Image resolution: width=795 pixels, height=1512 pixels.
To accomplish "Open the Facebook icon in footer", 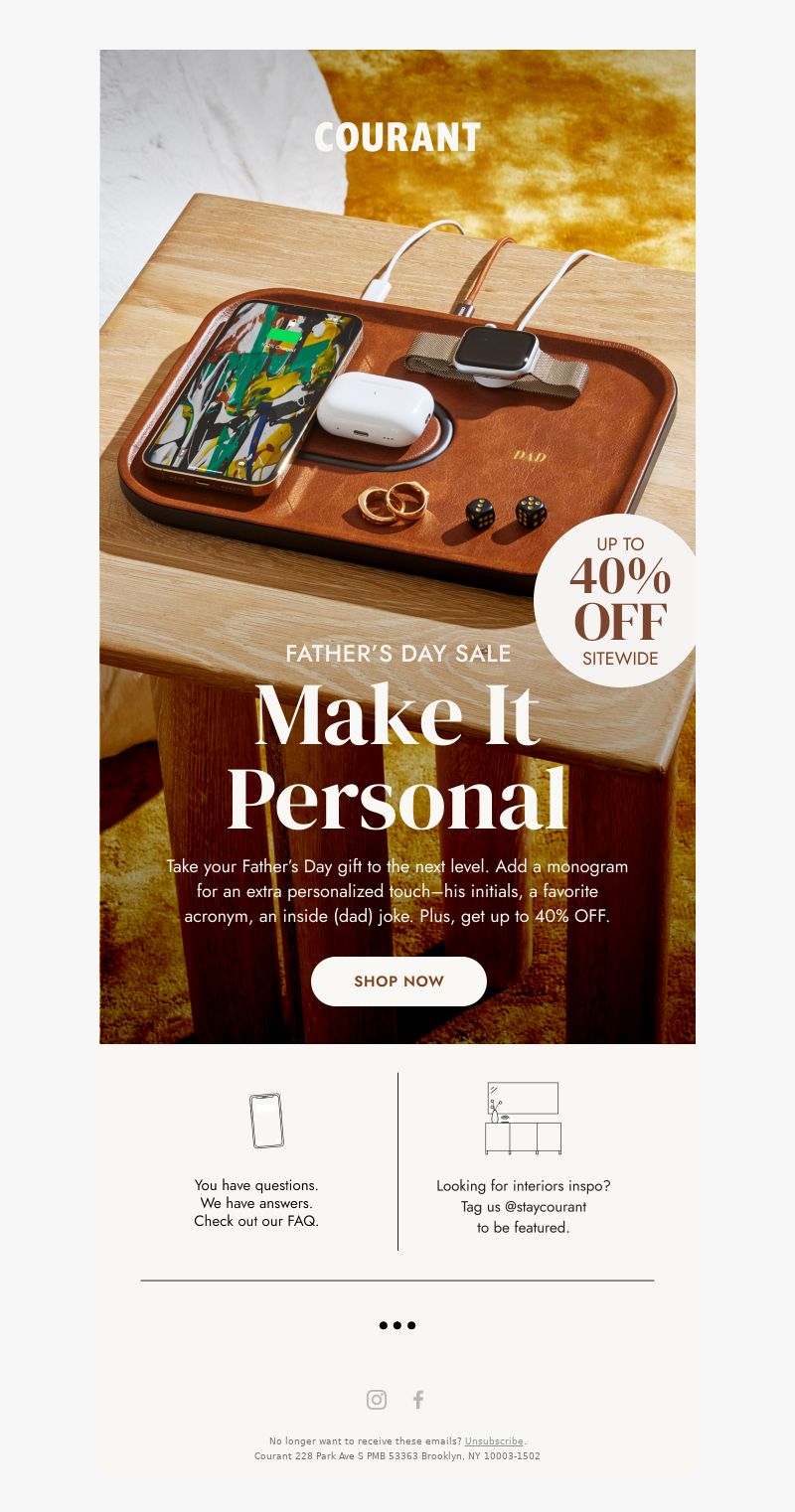I will [x=418, y=1400].
